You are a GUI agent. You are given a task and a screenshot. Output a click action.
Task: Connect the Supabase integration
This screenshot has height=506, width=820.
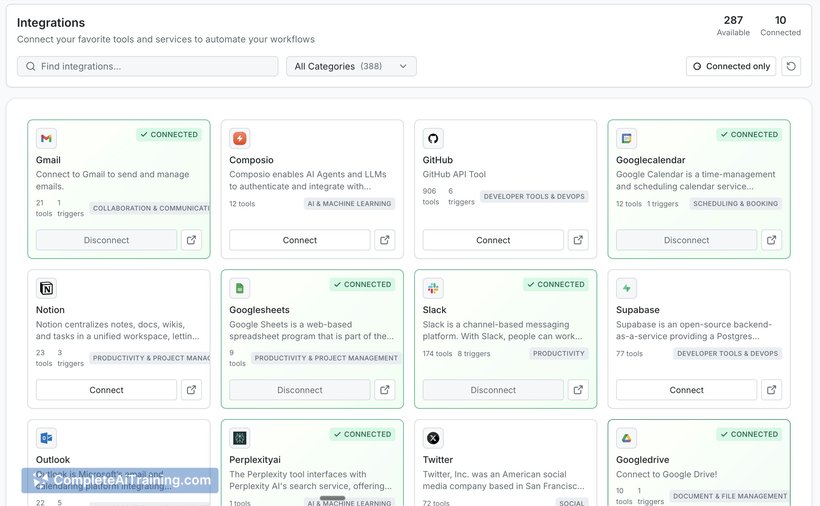click(687, 390)
